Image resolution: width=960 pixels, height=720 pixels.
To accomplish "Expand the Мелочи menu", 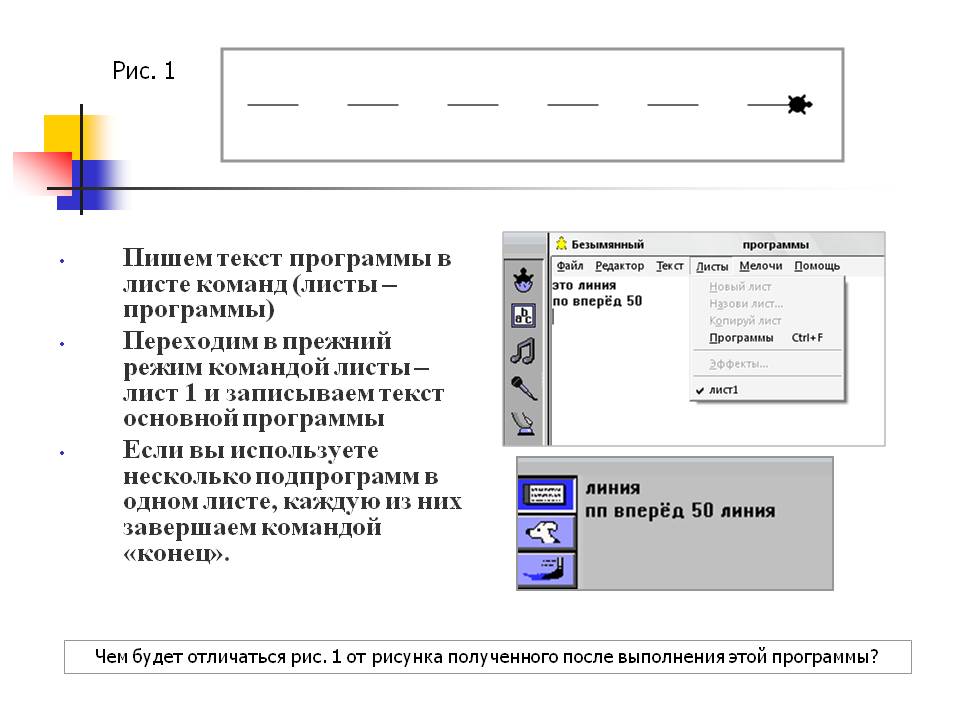I will point(760,266).
